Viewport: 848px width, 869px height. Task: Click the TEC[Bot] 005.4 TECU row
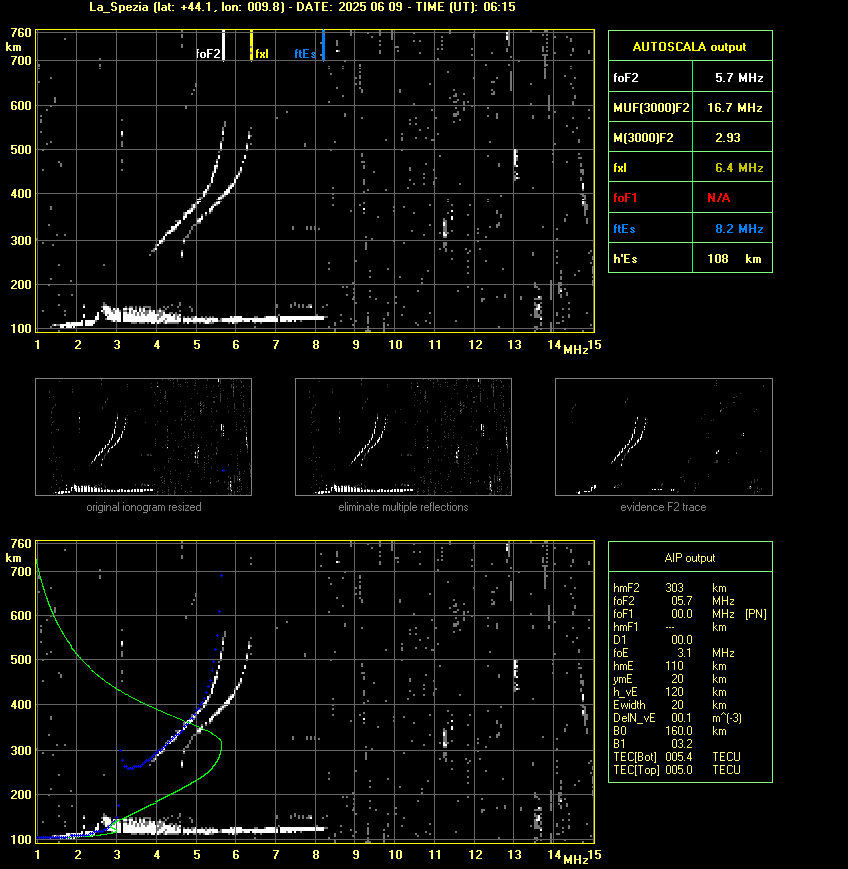(677, 757)
